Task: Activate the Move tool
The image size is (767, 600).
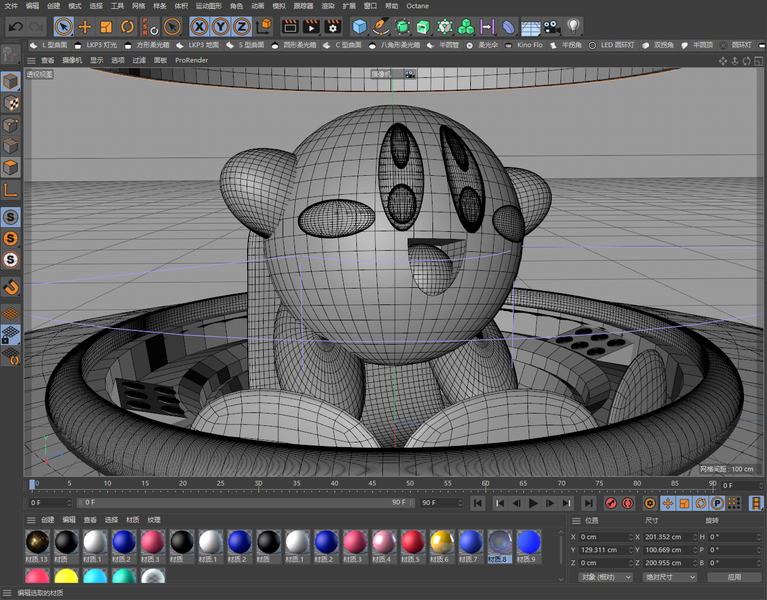Action: (85, 26)
